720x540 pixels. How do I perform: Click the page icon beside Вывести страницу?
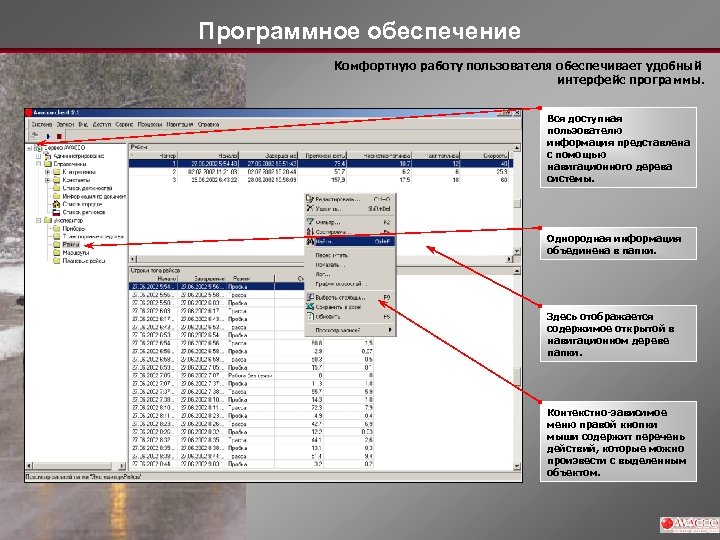[x=310, y=298]
